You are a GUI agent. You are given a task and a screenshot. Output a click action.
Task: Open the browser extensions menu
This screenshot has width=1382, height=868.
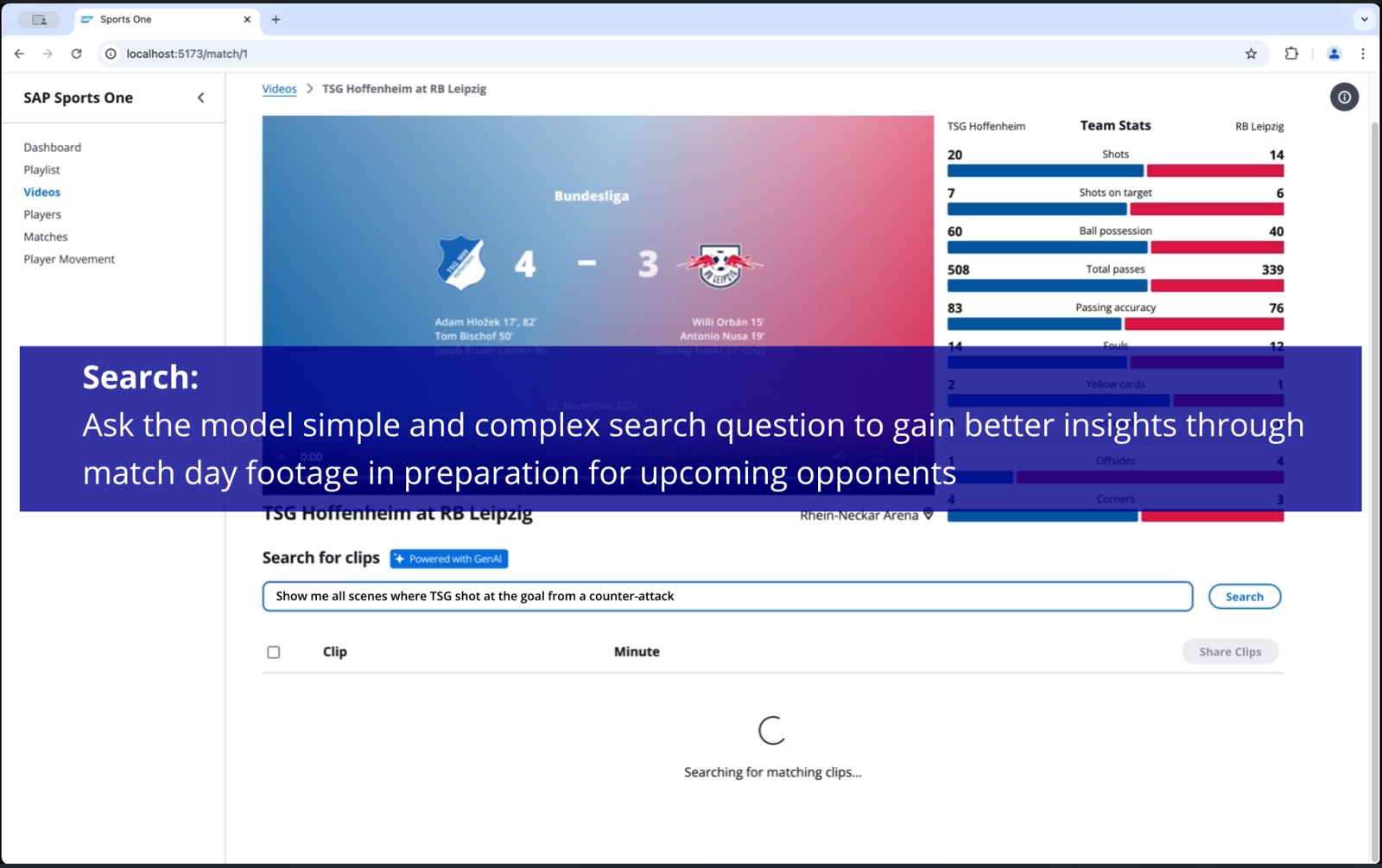point(1291,54)
